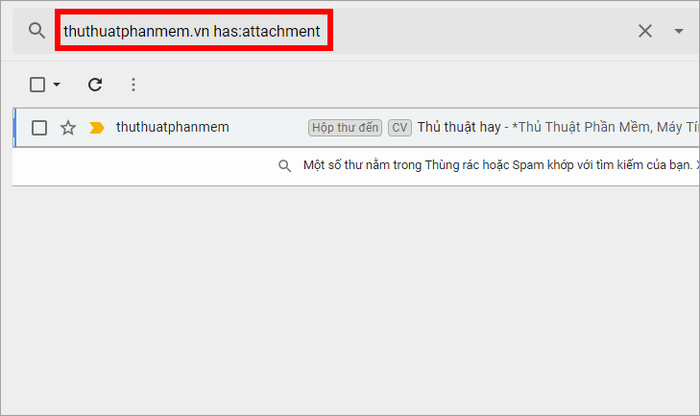Expand the selection options arrow beside select-all
The height and width of the screenshot is (416, 700).
tap(57, 84)
